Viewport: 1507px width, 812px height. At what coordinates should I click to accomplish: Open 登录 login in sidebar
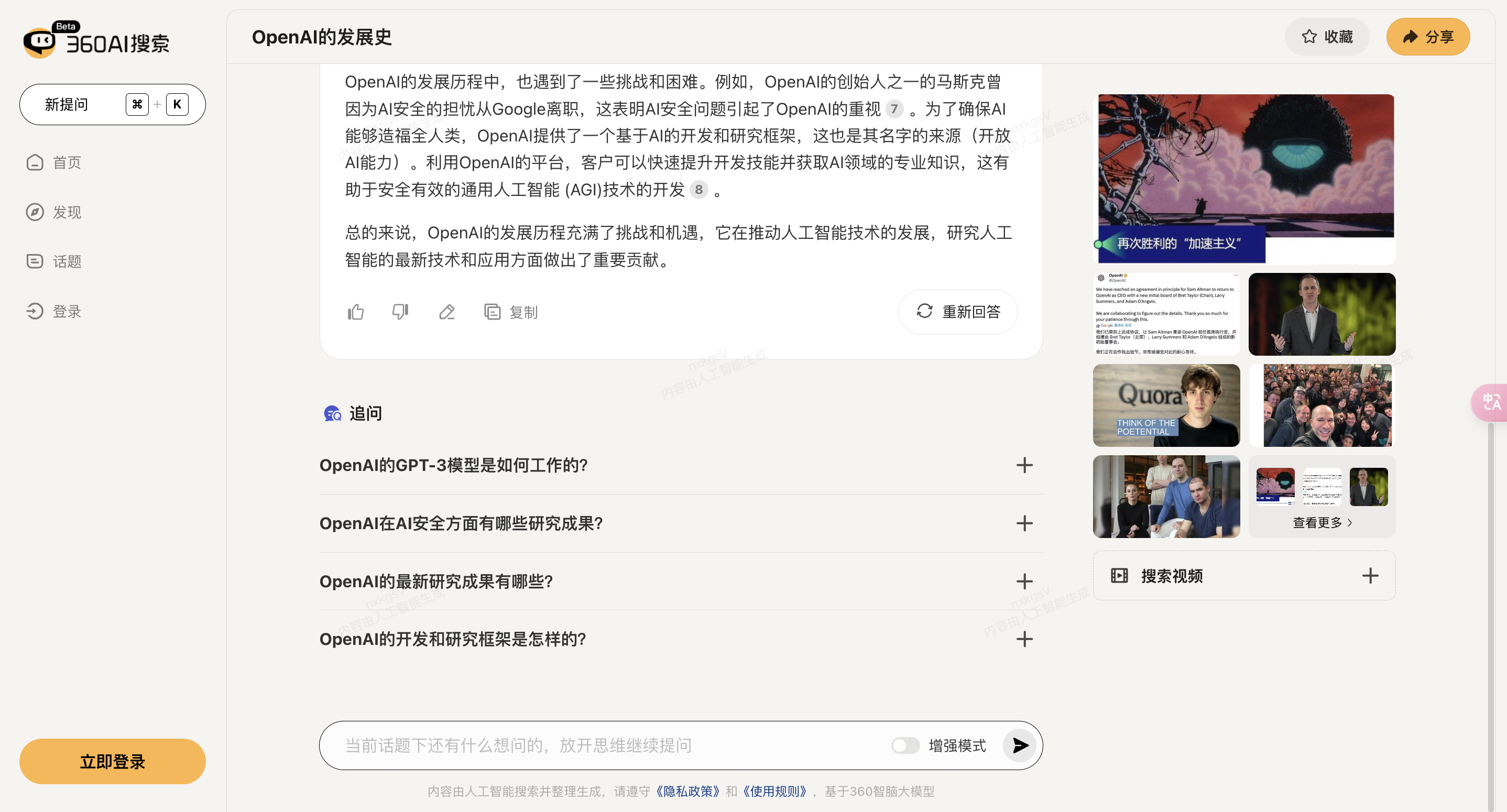pos(54,311)
